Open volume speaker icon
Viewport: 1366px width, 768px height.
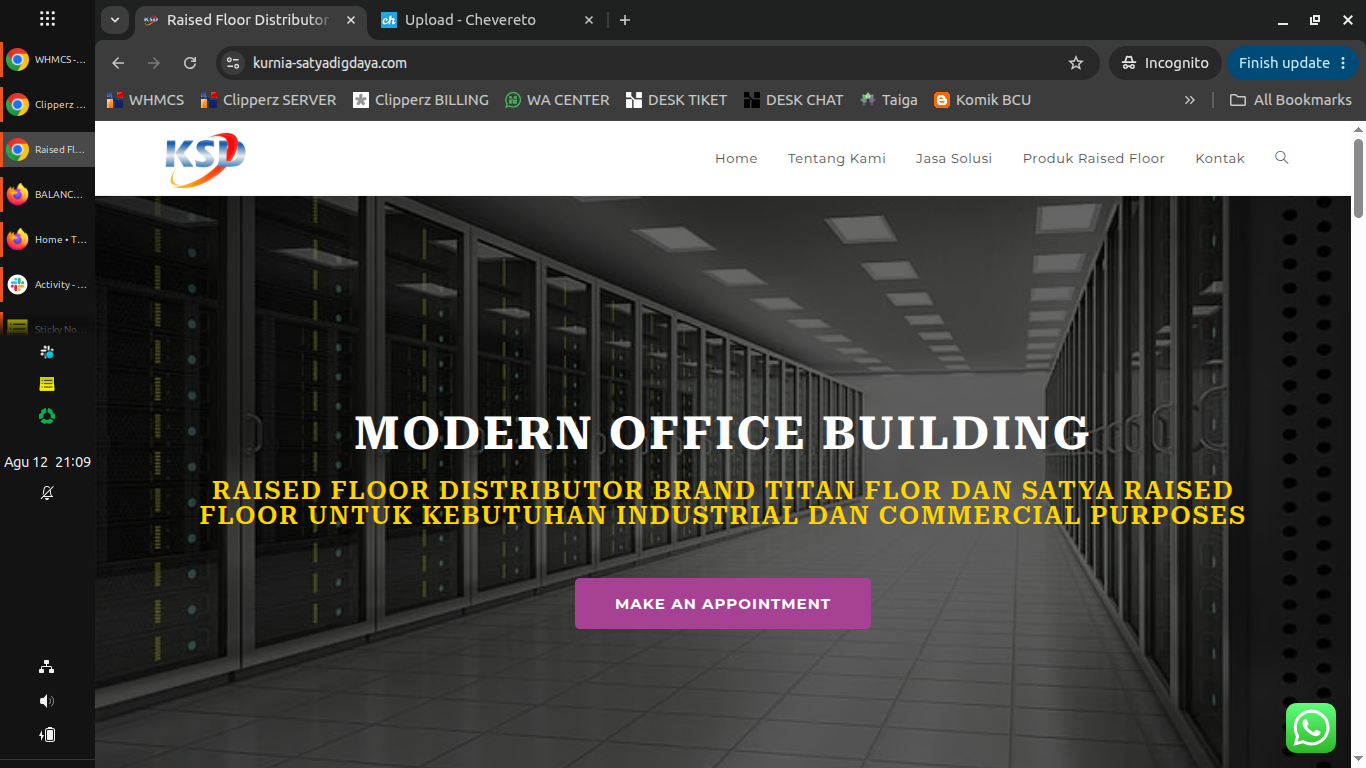pos(47,701)
